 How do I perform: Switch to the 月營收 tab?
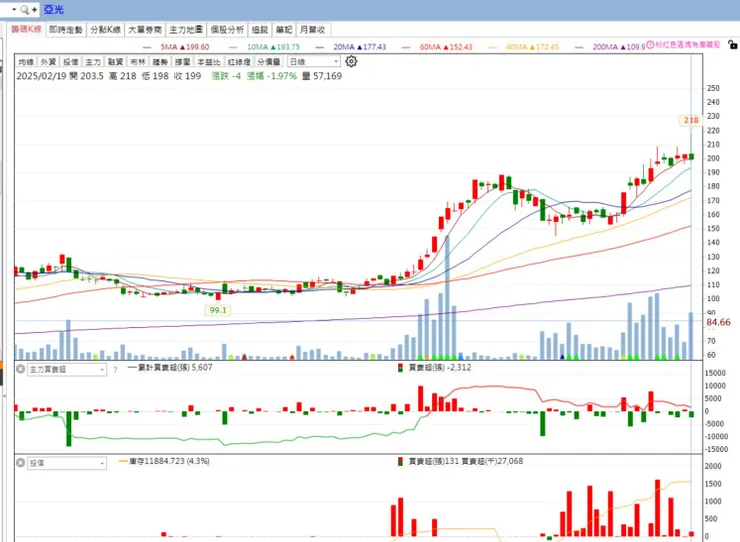pyautogui.click(x=313, y=30)
